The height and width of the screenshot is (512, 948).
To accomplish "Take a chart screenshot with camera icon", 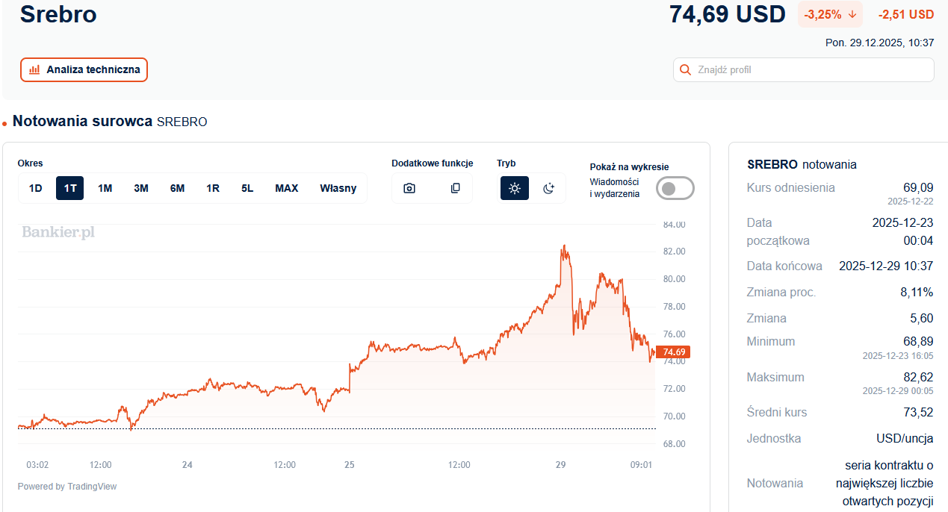I will pyautogui.click(x=409, y=188).
